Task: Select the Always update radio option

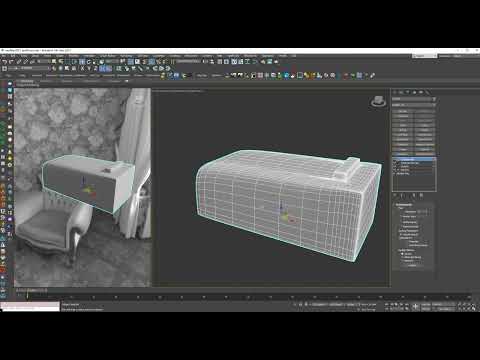Action: coord(402,254)
